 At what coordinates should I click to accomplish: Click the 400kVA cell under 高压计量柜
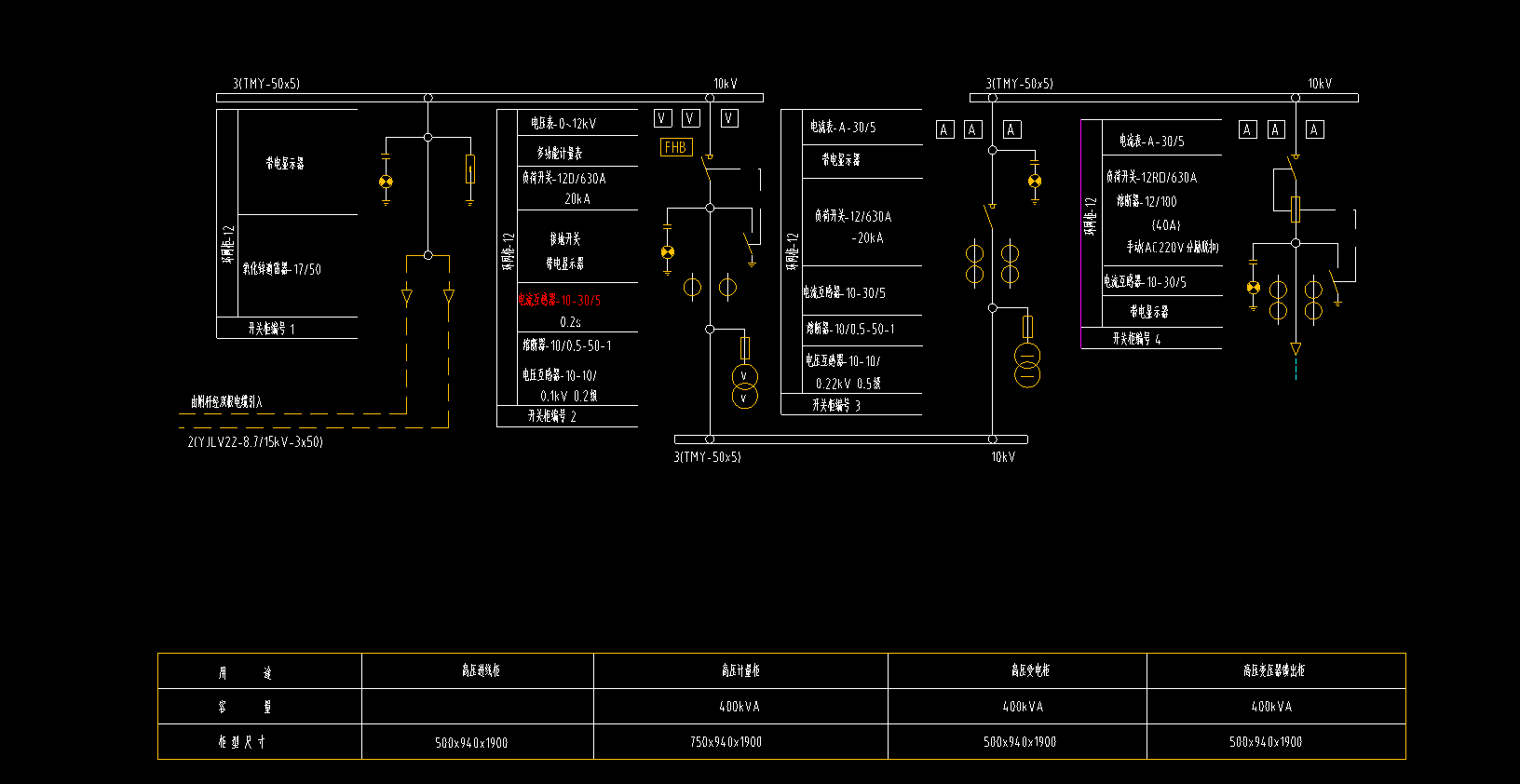point(740,707)
